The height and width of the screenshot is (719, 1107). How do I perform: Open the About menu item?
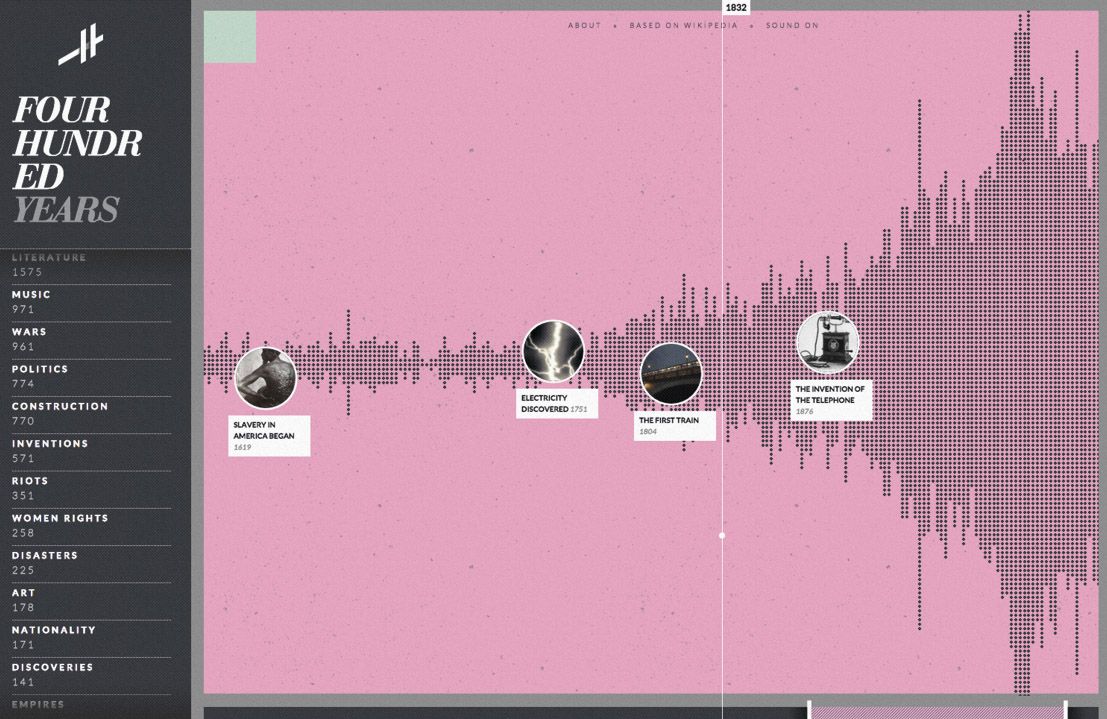[586, 25]
